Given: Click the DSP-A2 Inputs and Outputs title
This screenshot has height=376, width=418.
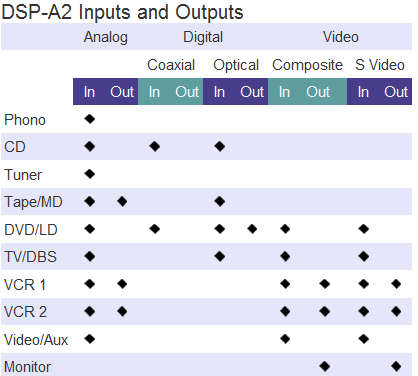Looking at the screenshot, I should [123, 12].
